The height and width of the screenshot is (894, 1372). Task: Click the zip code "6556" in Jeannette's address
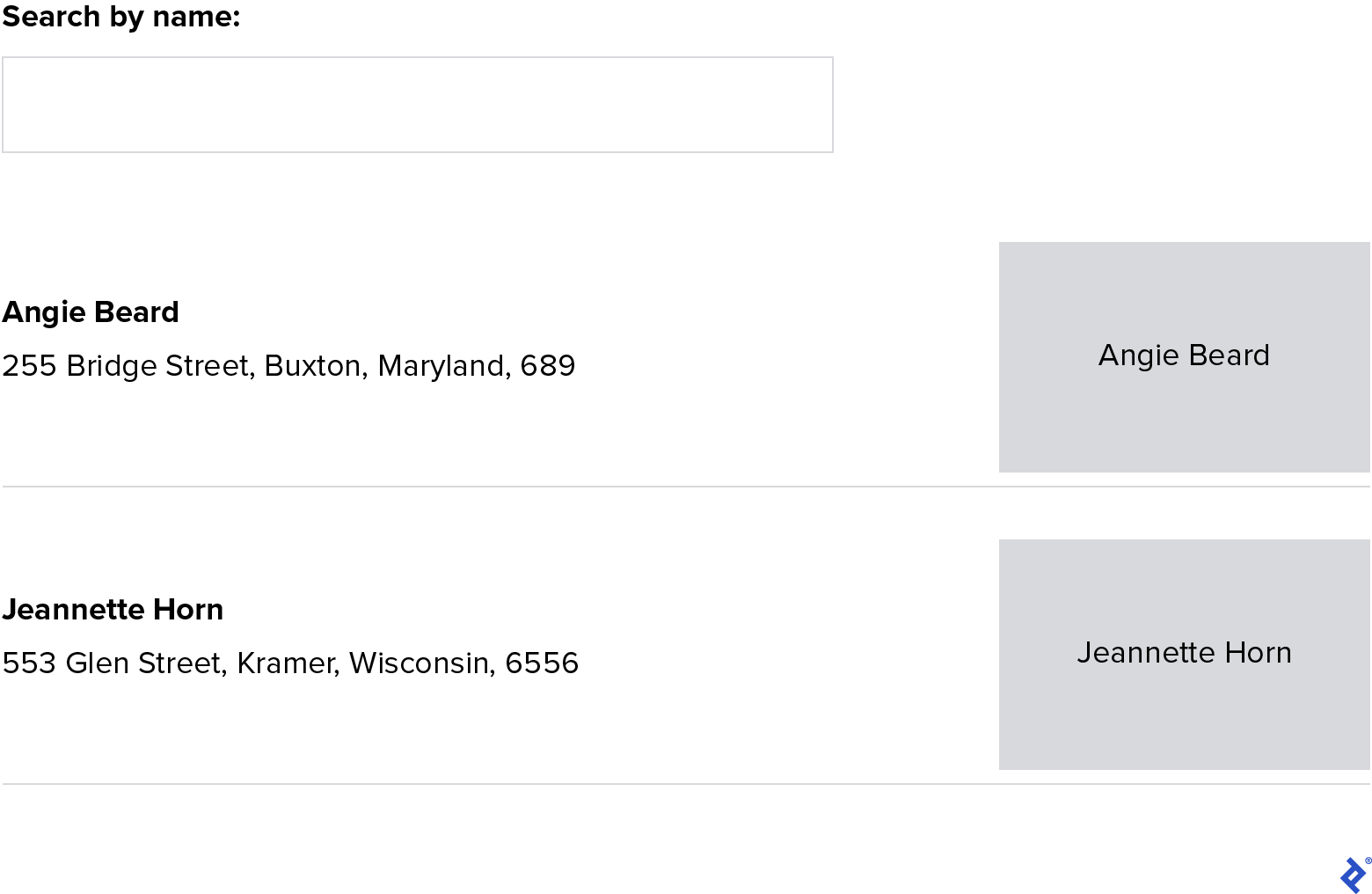click(x=542, y=663)
